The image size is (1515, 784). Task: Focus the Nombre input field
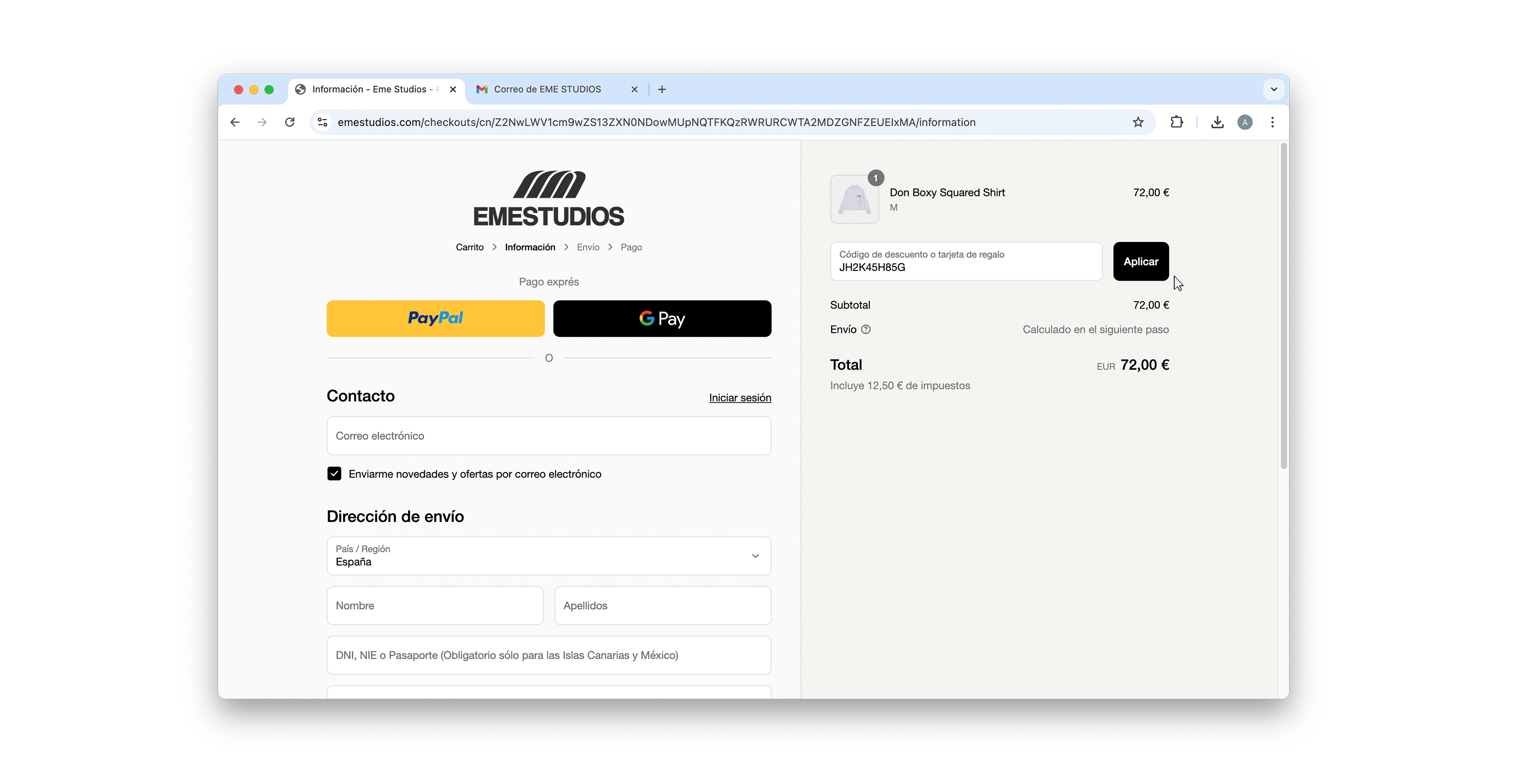(x=435, y=605)
